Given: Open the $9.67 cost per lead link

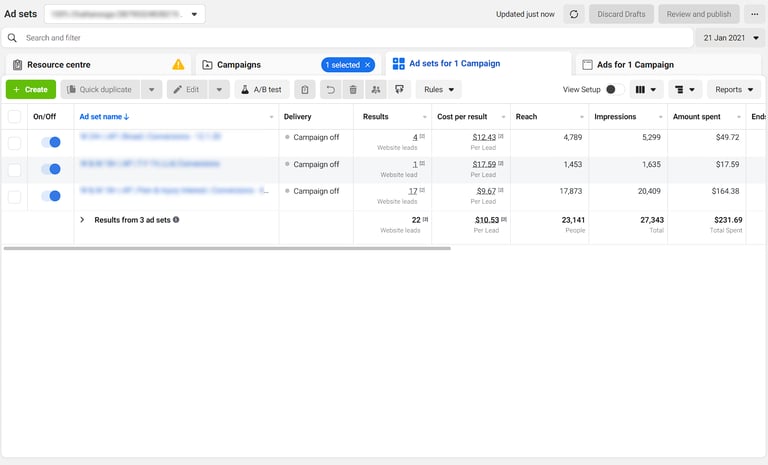Looking at the screenshot, I should [x=486, y=191].
